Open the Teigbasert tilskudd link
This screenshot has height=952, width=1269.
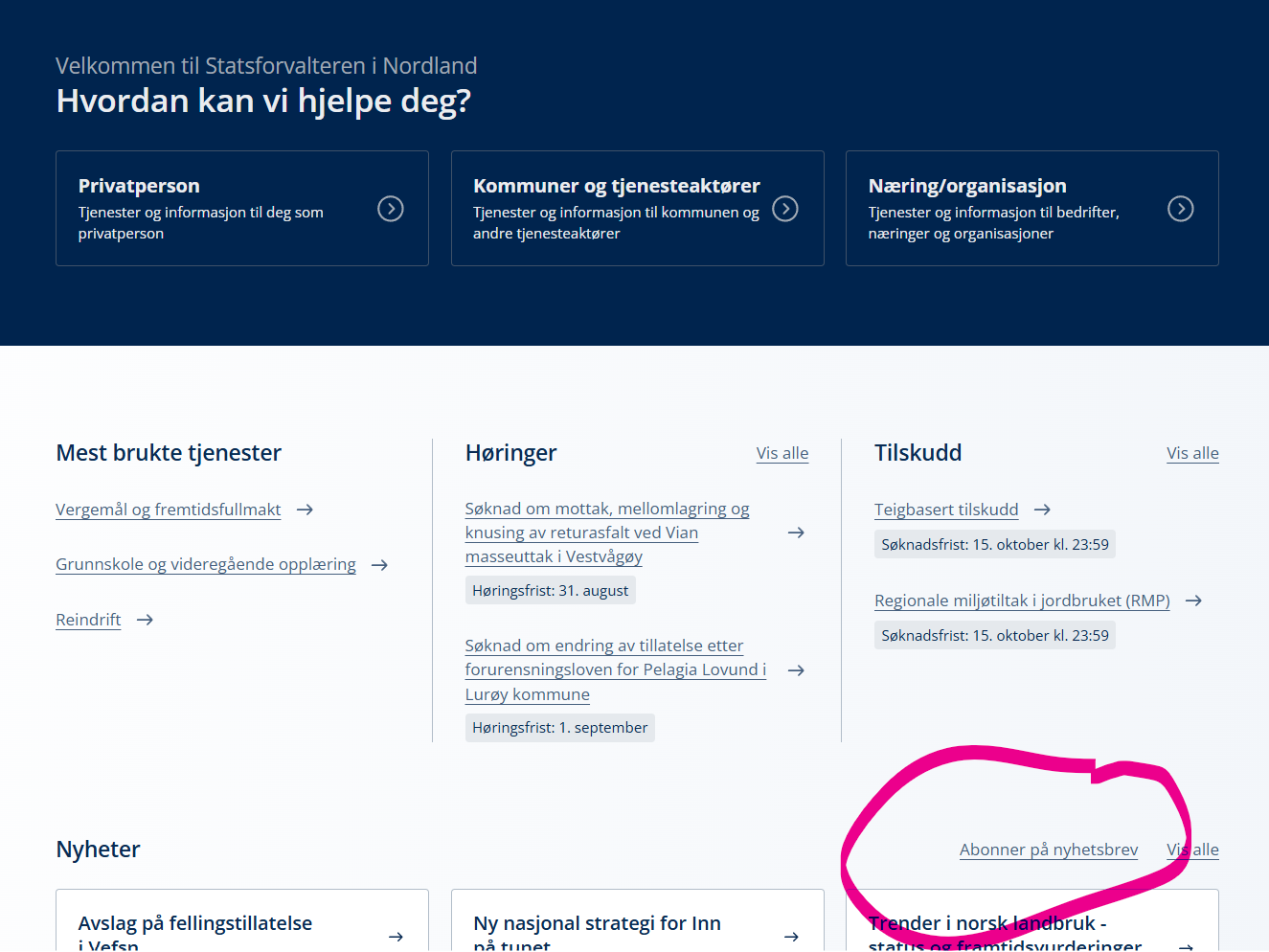(x=946, y=510)
